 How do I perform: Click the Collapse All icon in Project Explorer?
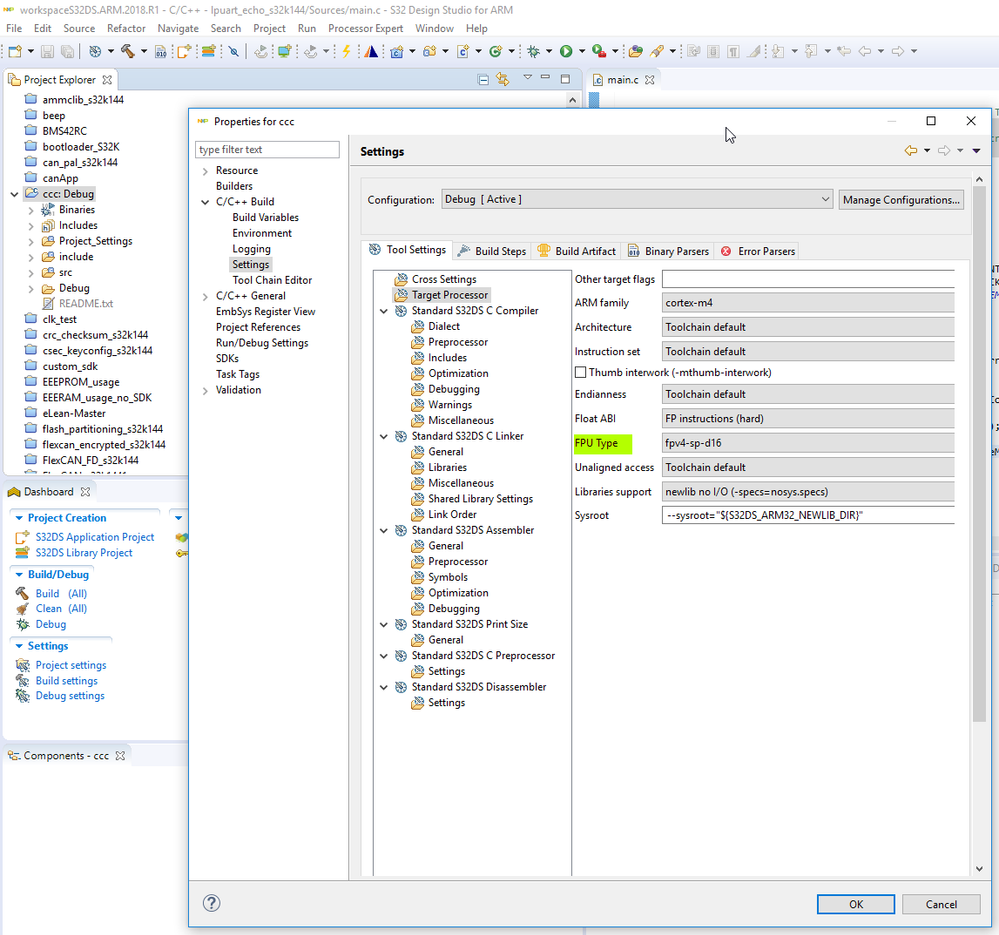click(x=483, y=80)
